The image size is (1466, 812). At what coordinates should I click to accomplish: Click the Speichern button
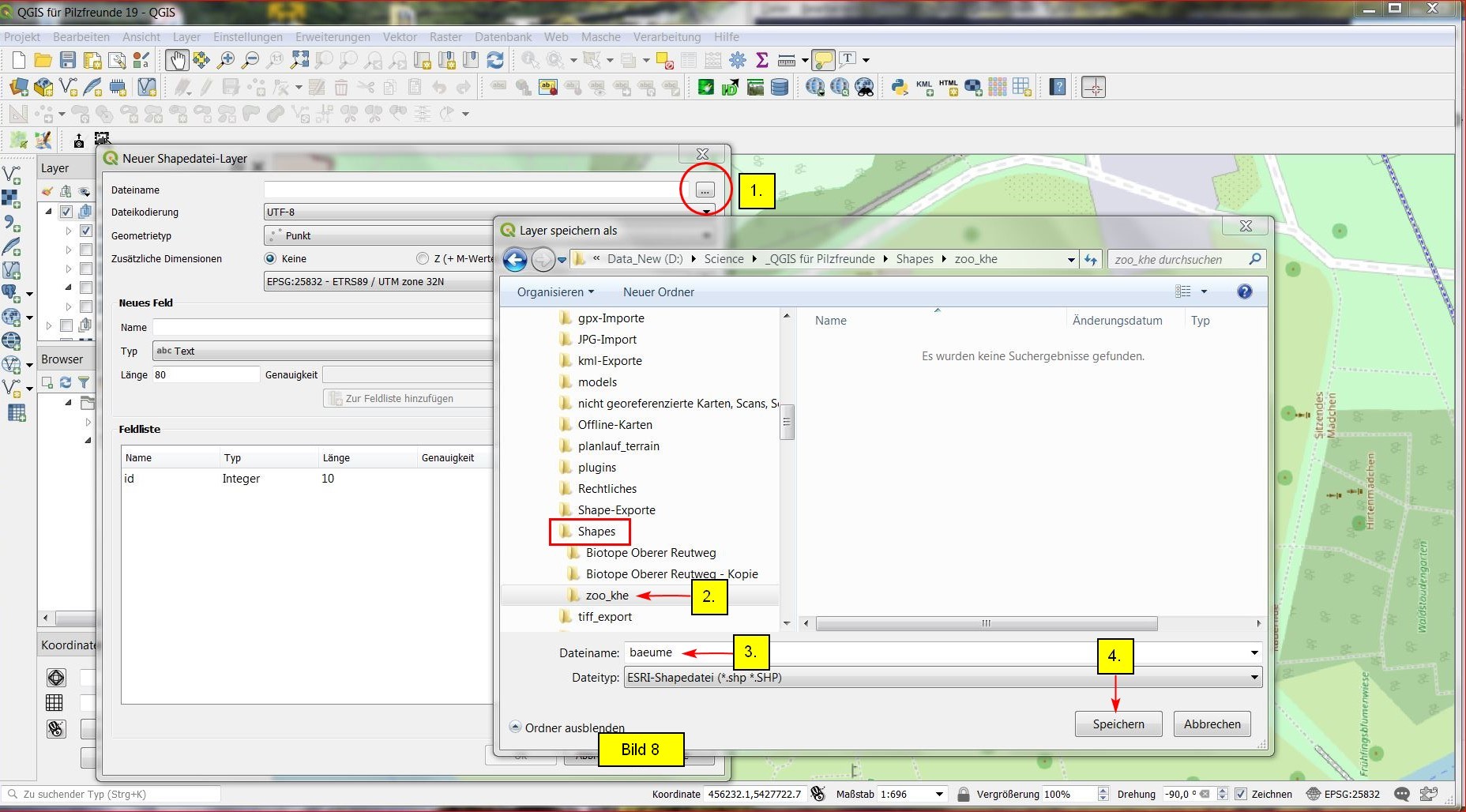pyautogui.click(x=1118, y=724)
